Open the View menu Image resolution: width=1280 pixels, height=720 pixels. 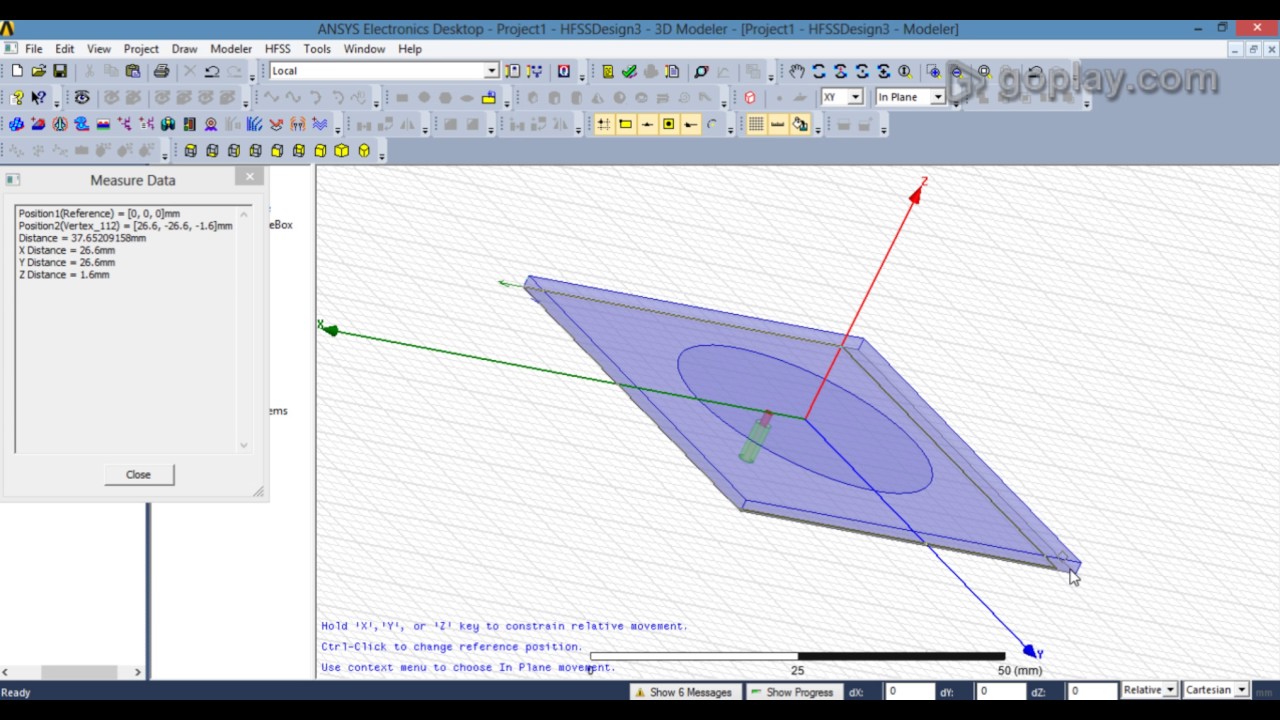click(98, 48)
